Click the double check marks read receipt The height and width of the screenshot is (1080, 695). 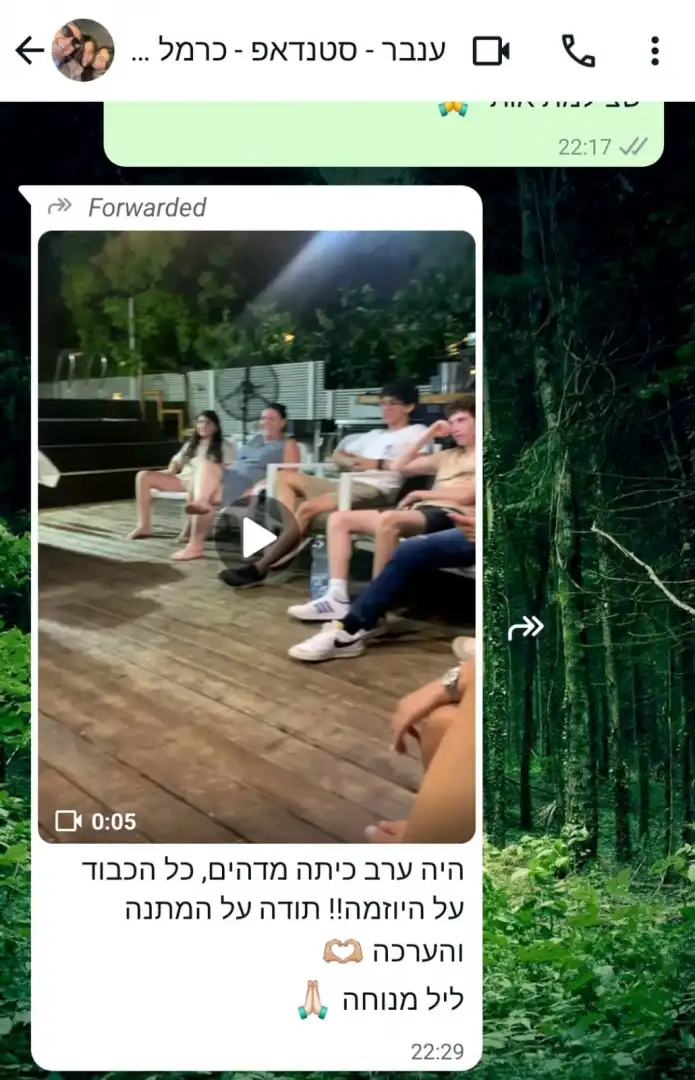633,146
